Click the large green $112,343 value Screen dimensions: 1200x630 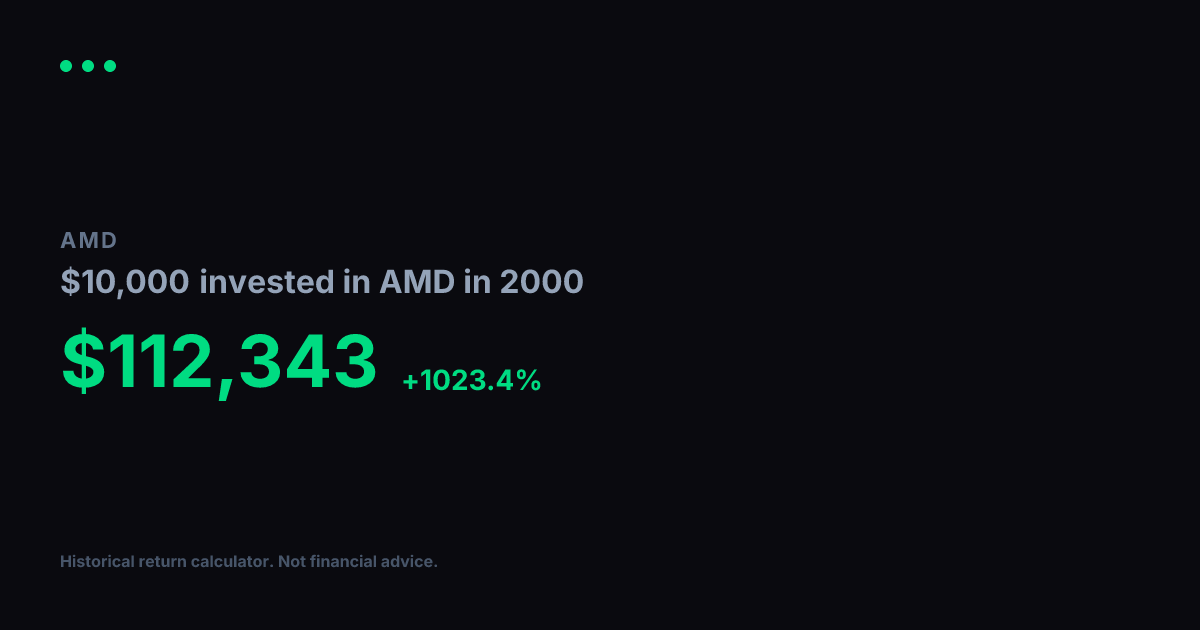click(219, 362)
